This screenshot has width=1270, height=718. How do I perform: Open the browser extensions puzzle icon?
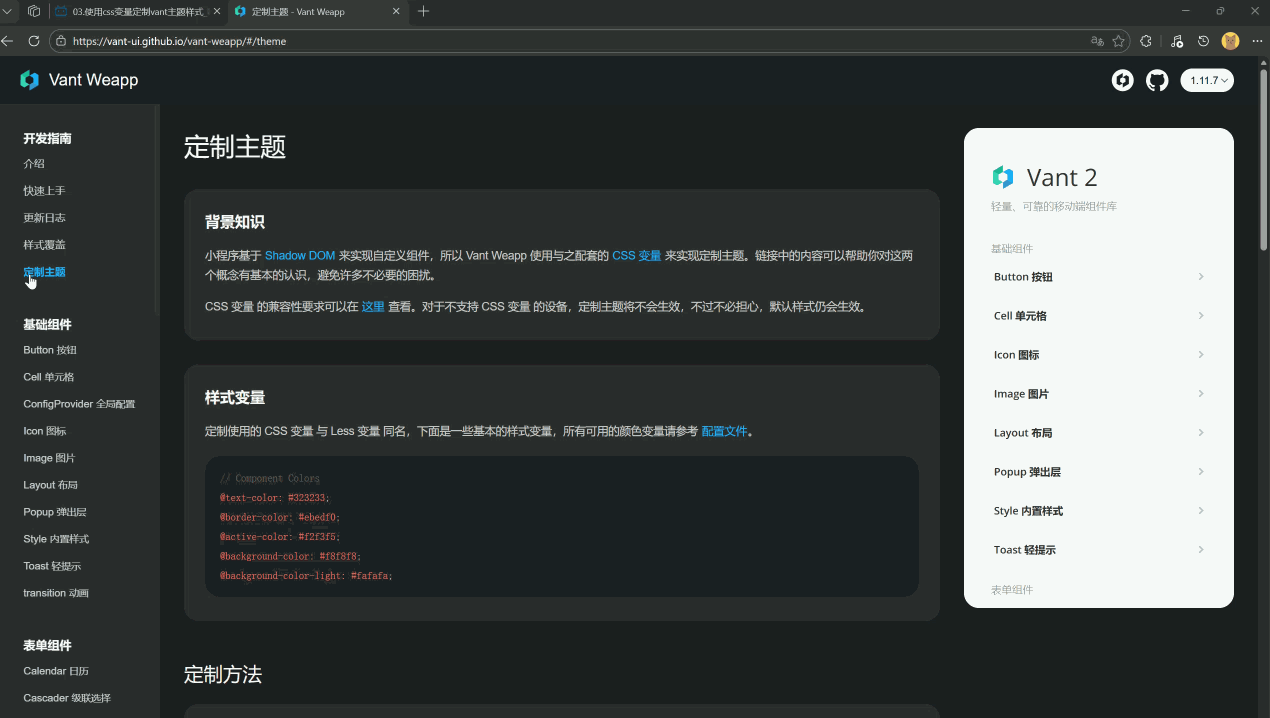pos(1146,41)
